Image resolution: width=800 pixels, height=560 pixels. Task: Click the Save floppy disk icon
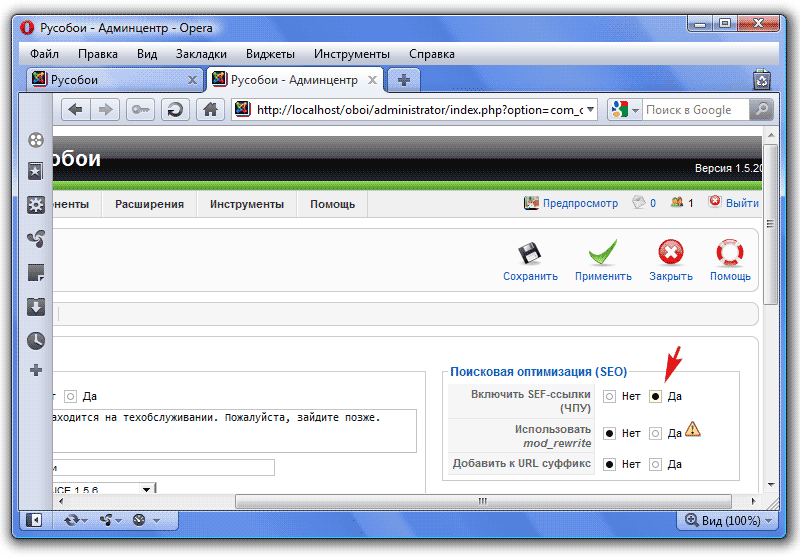click(x=529, y=254)
